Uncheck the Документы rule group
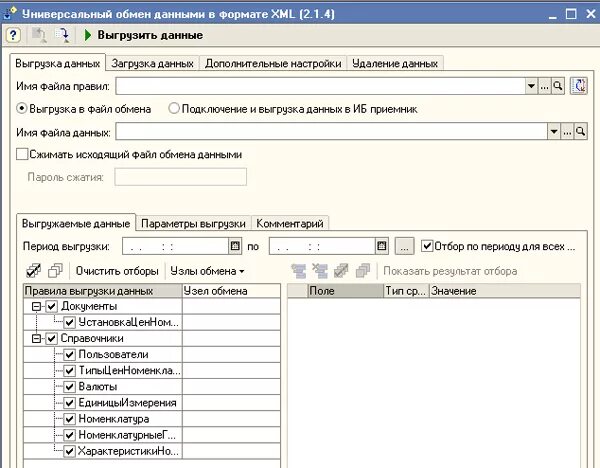The height and width of the screenshot is (468, 600). click(x=51, y=306)
